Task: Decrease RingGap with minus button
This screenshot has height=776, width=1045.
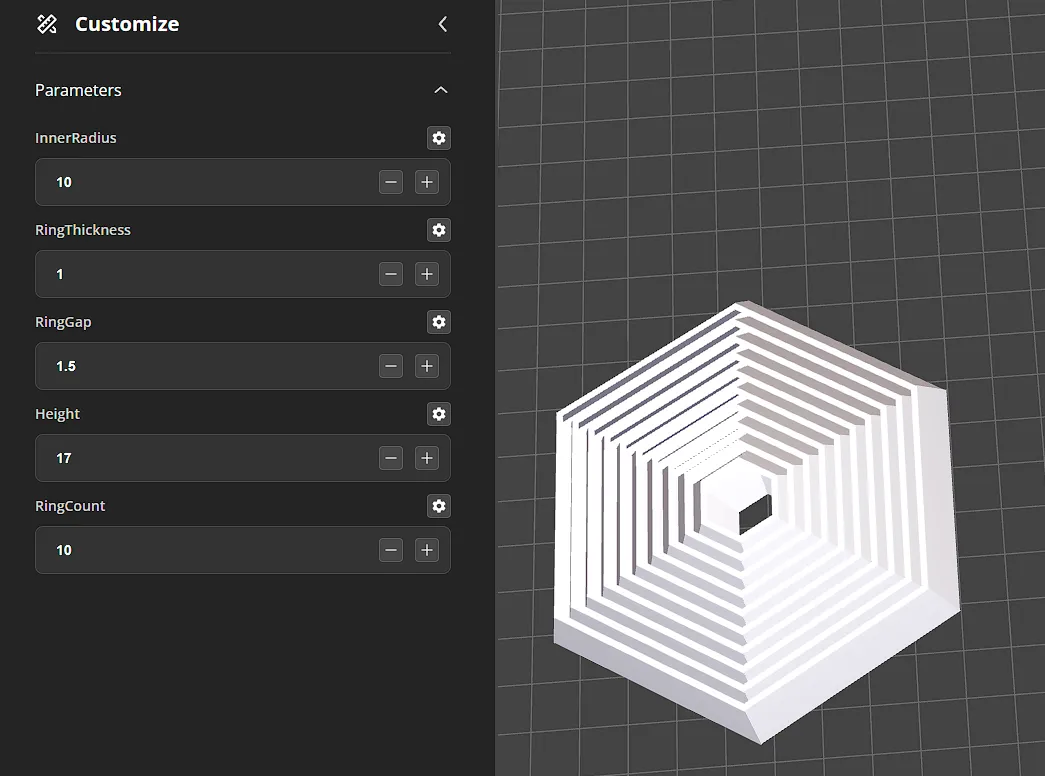Action: (x=391, y=366)
